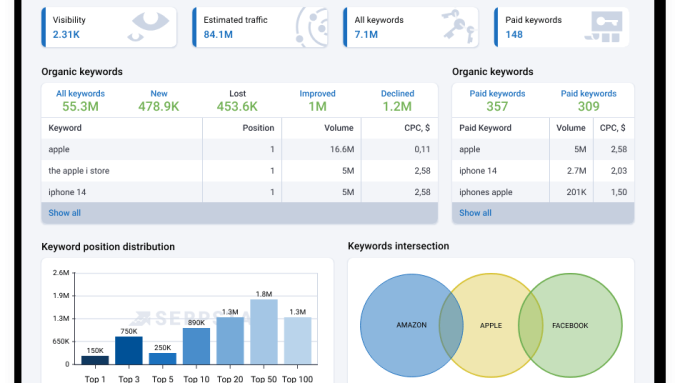Select the Paid keywords 309 tab

(x=588, y=101)
